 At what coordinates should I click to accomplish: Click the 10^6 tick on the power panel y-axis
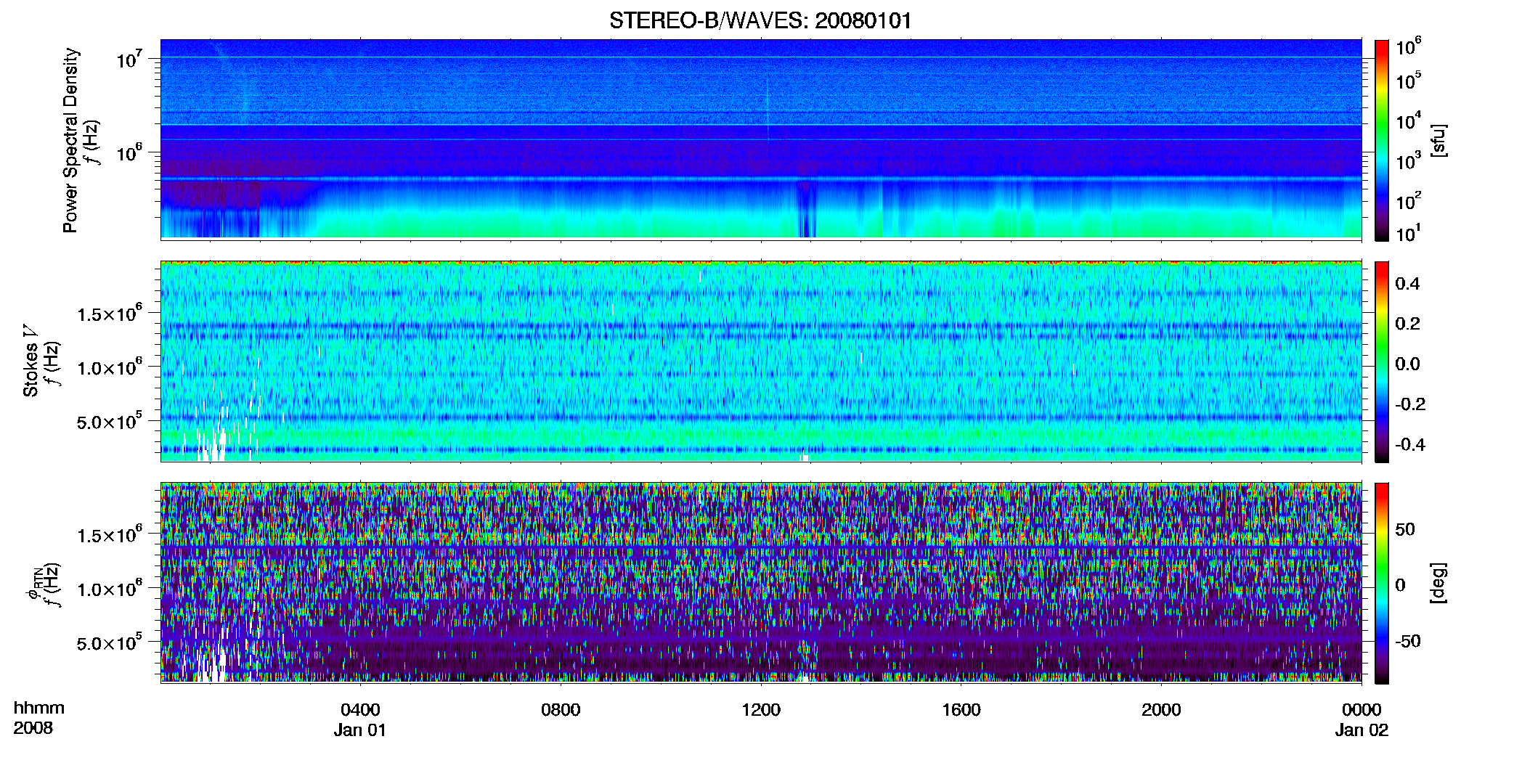129,153
